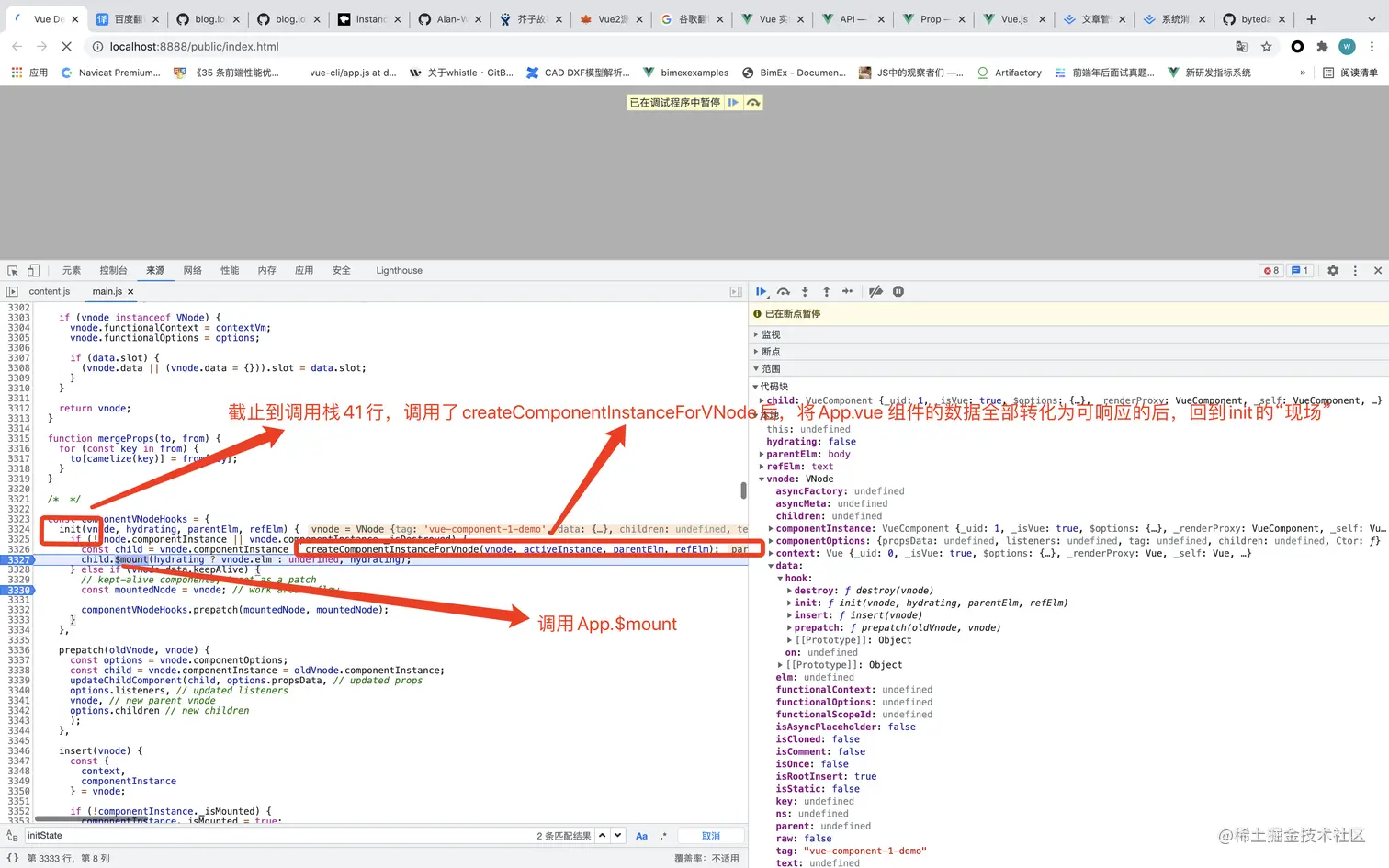Open the browser extensions puzzle icon
This screenshot has height=868, width=1389.
point(1322,47)
